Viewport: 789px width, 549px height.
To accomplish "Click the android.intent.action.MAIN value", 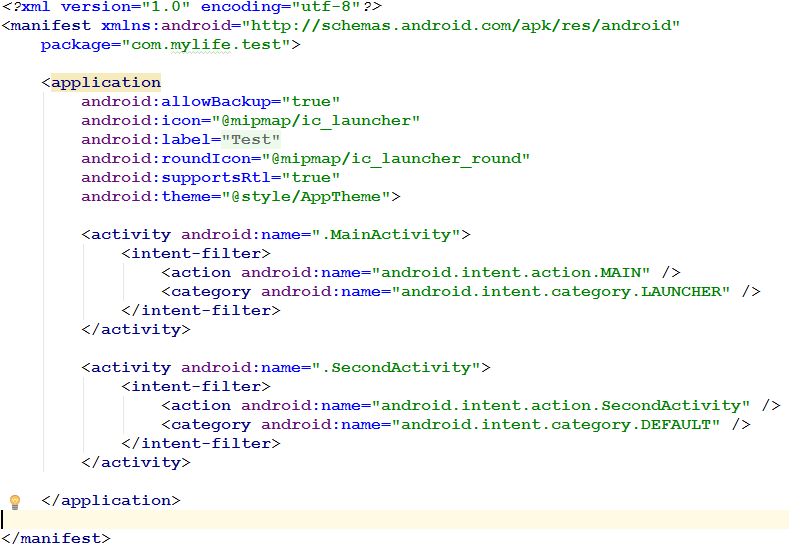I will pos(511,273).
